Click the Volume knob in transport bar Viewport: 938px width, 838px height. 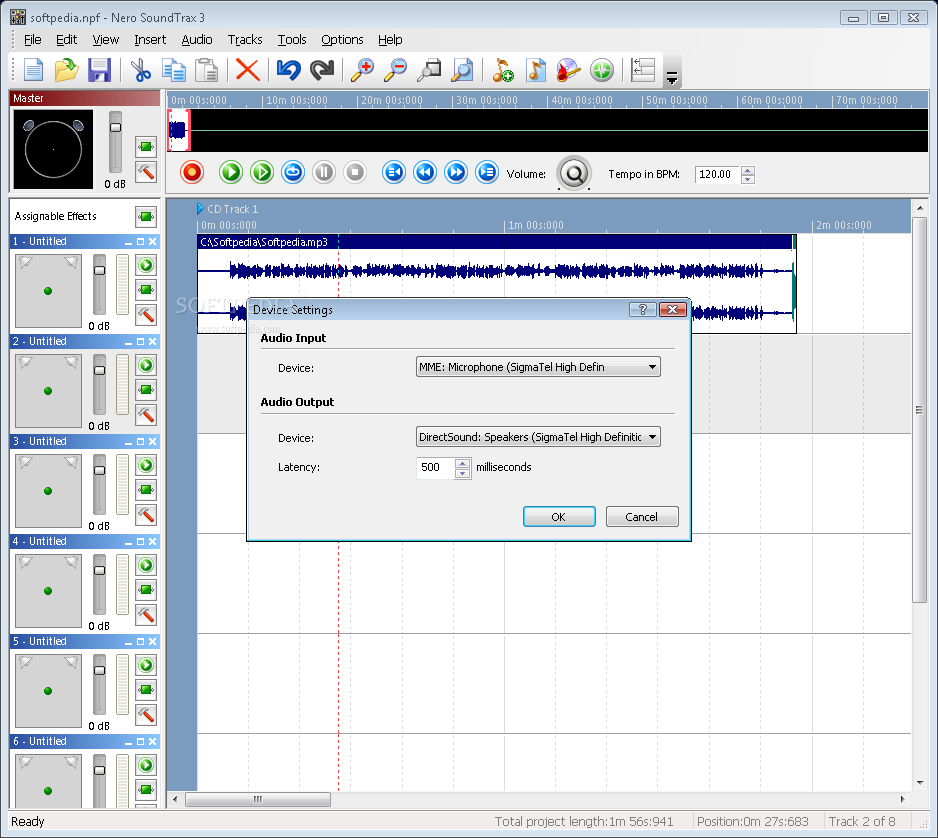click(x=574, y=173)
